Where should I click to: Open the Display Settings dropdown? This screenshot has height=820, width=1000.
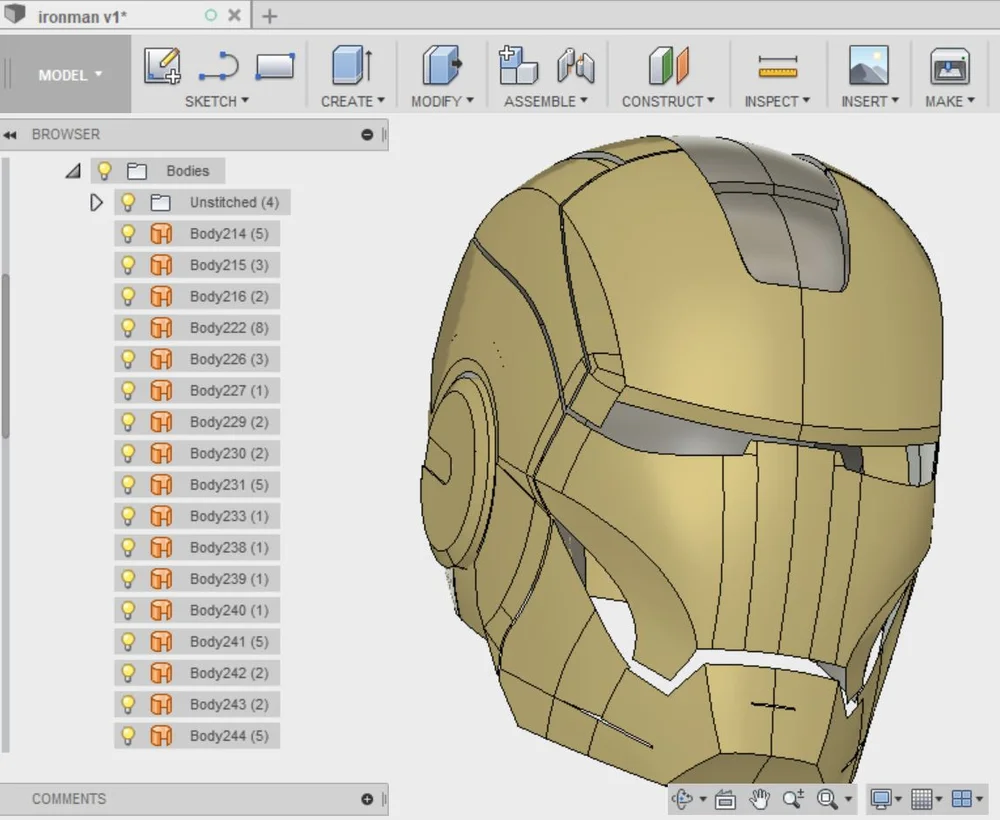pos(886,798)
